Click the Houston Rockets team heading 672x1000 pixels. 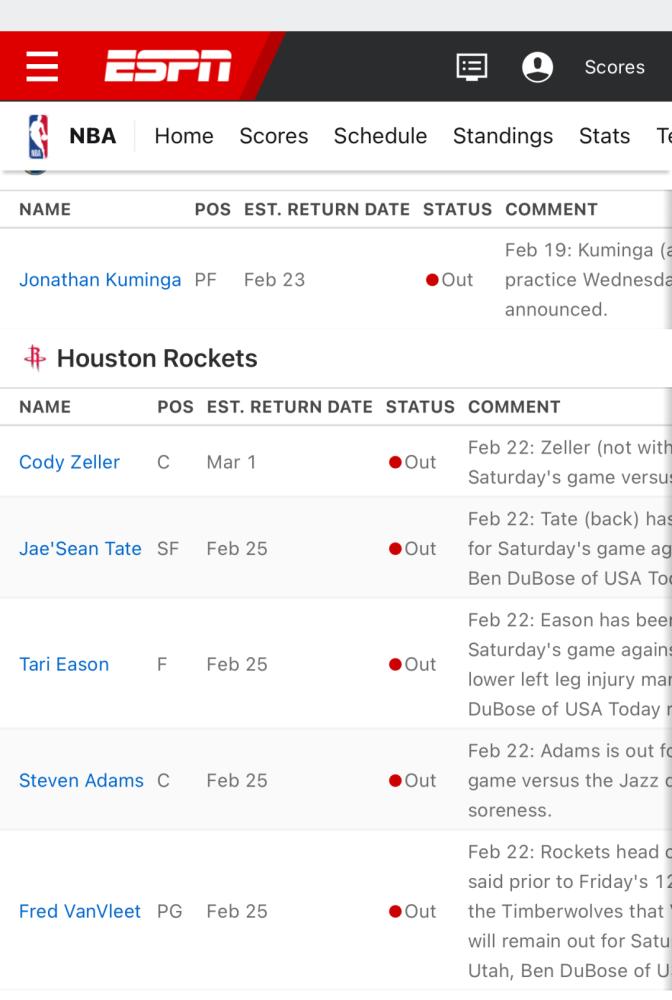157,358
